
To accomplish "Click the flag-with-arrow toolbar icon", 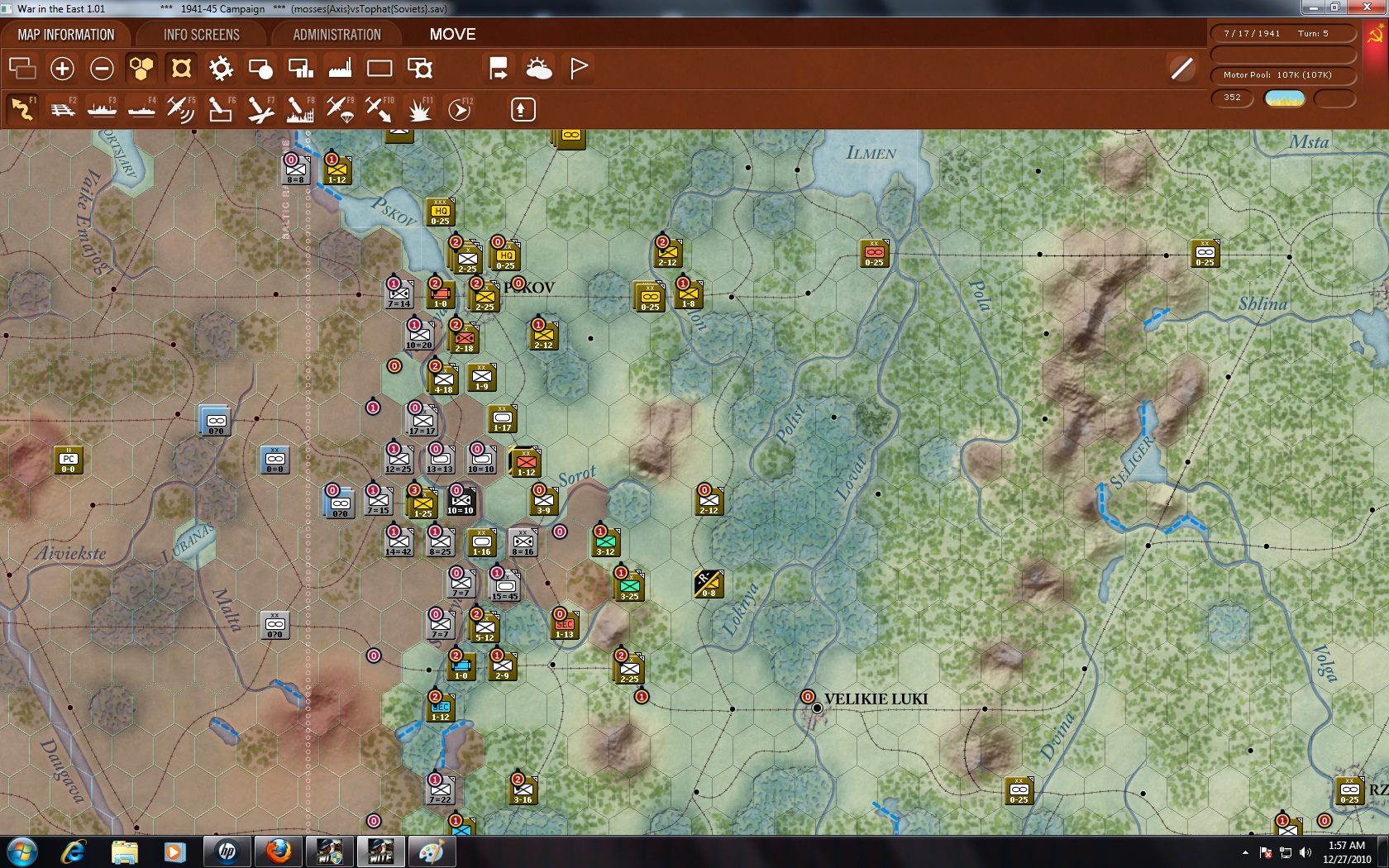I will (499, 68).
